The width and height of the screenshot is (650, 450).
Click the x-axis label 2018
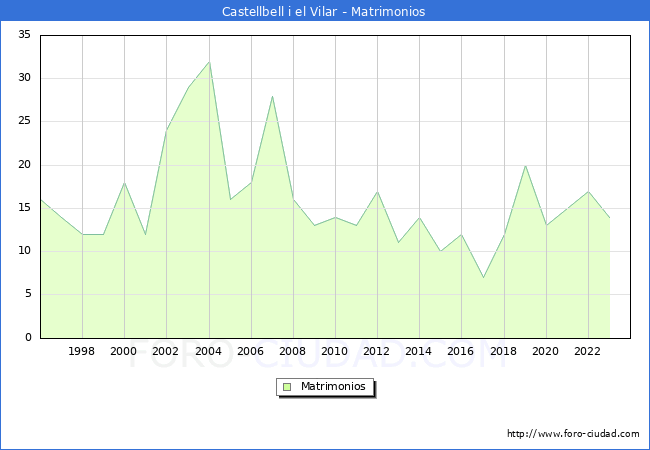pos(504,351)
